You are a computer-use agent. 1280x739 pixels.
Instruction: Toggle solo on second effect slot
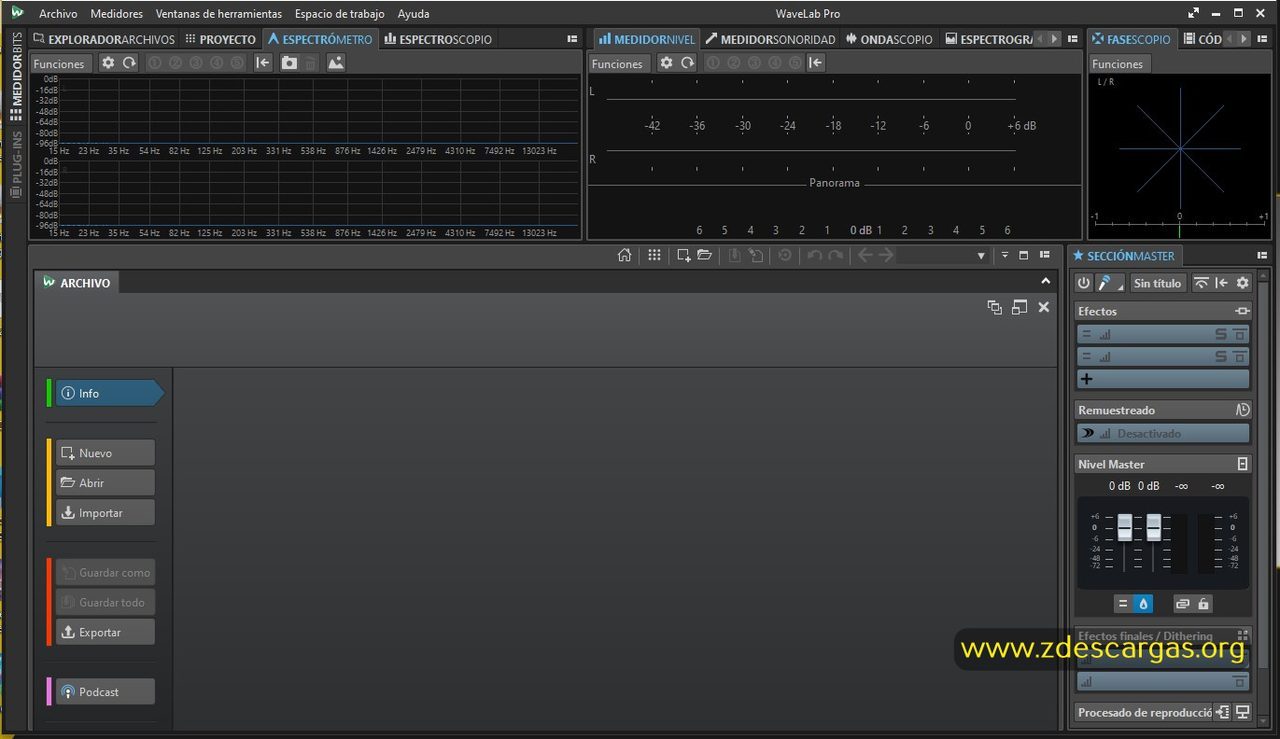point(1221,356)
